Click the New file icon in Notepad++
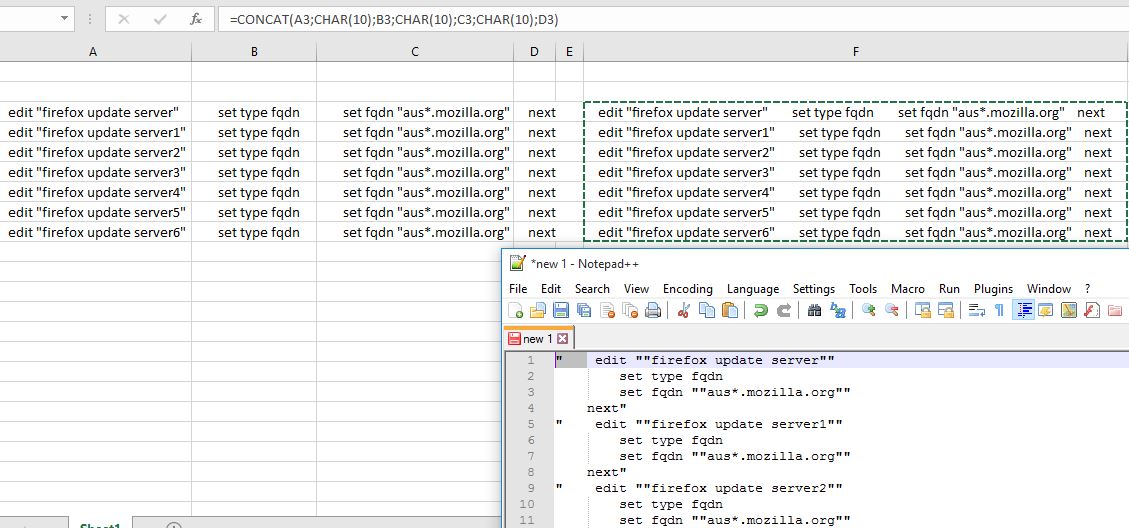 pos(516,310)
